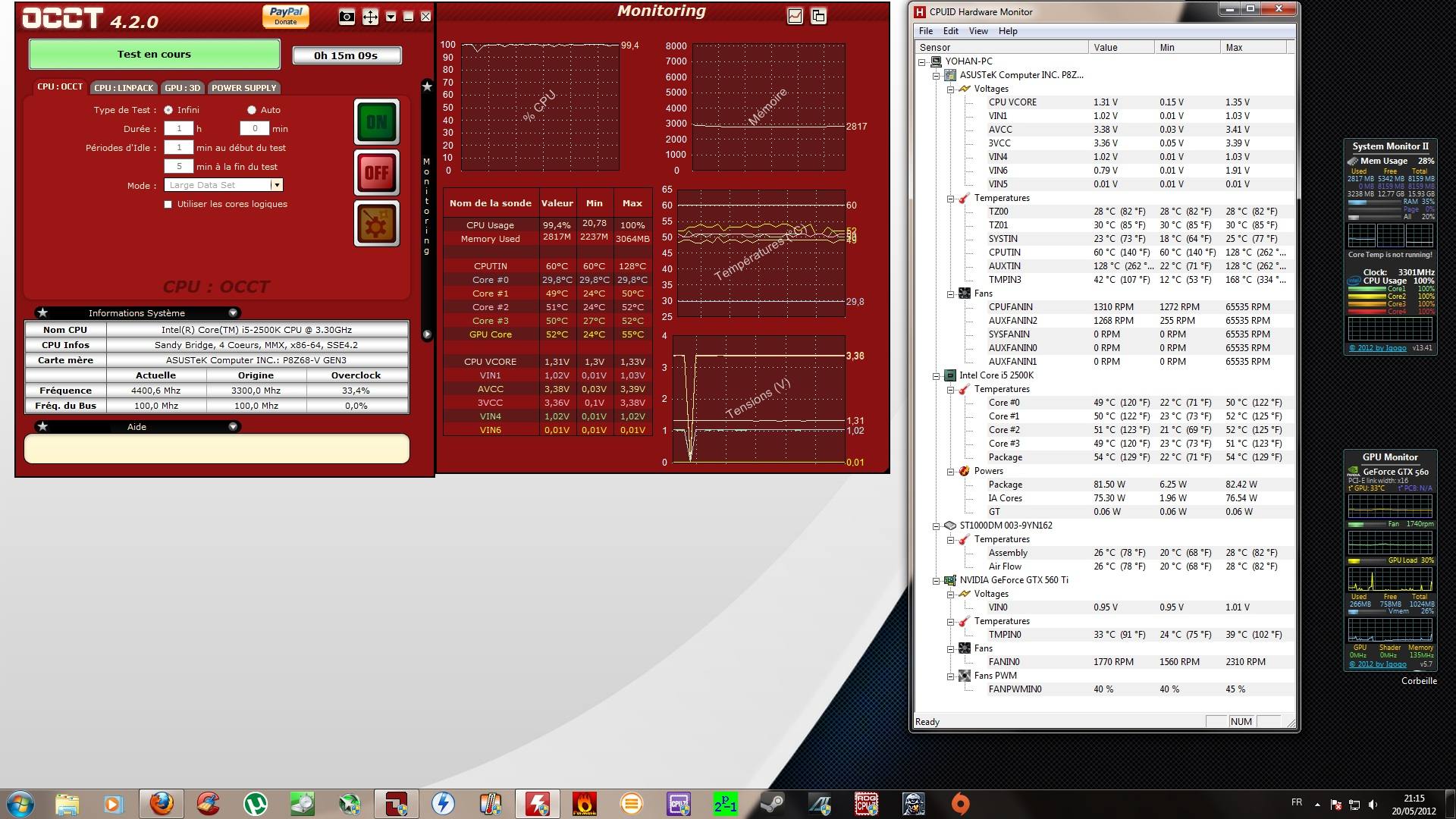Open Firefox from the taskbar

161,803
